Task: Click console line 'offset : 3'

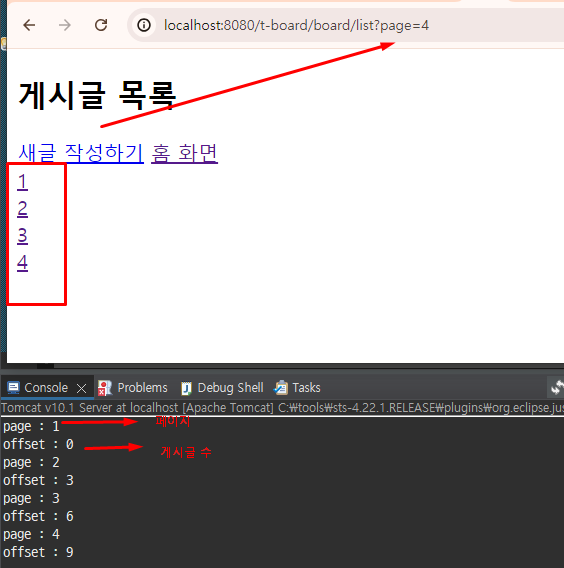Action: pyautogui.click(x=38, y=480)
